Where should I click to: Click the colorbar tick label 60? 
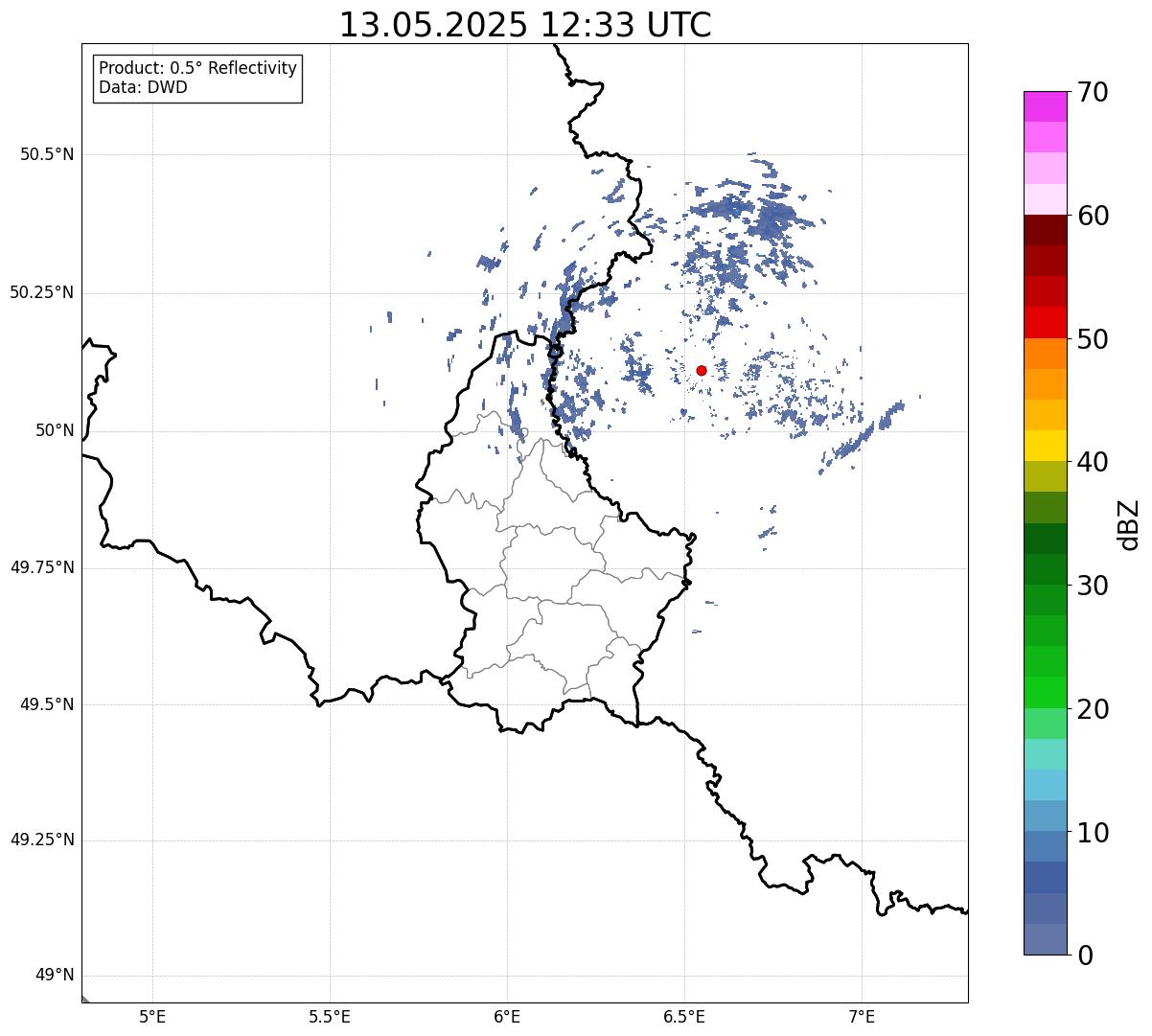[1093, 216]
